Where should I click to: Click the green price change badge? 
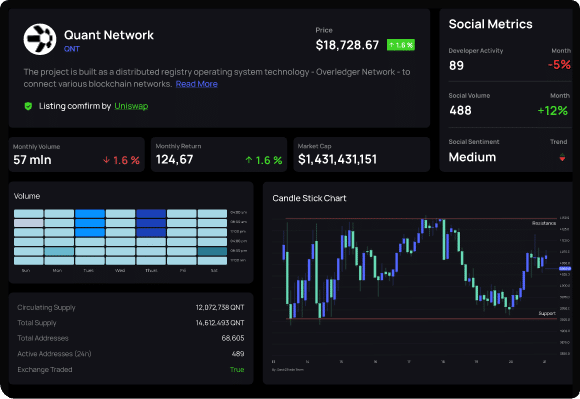coord(401,45)
